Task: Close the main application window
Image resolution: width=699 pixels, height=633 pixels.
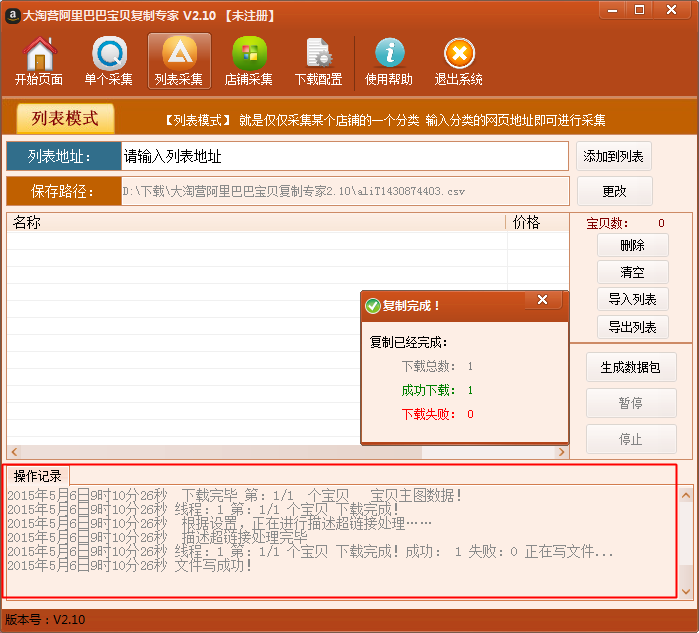Action: [x=672, y=10]
